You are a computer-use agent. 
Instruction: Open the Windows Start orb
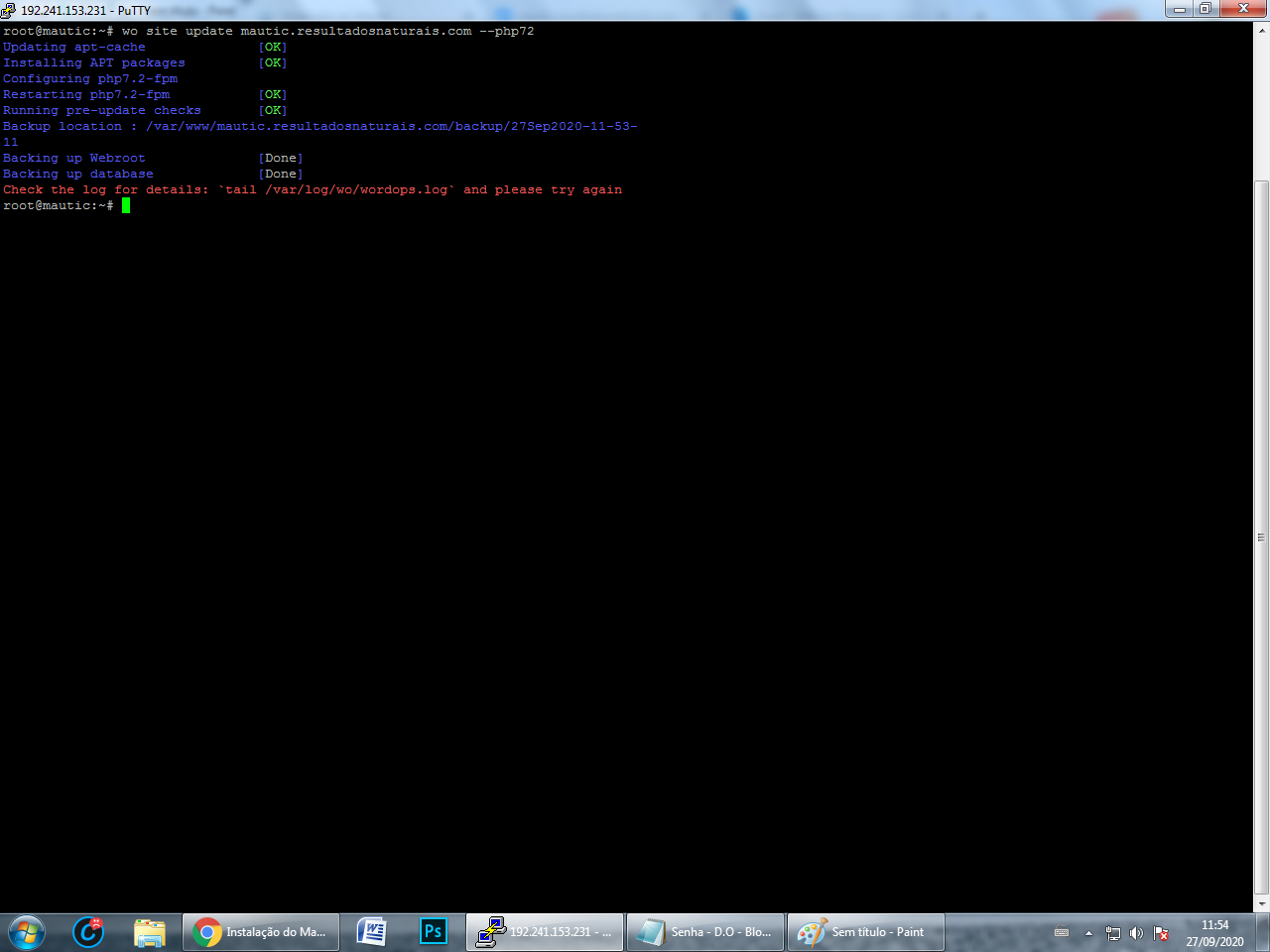tap(26, 932)
